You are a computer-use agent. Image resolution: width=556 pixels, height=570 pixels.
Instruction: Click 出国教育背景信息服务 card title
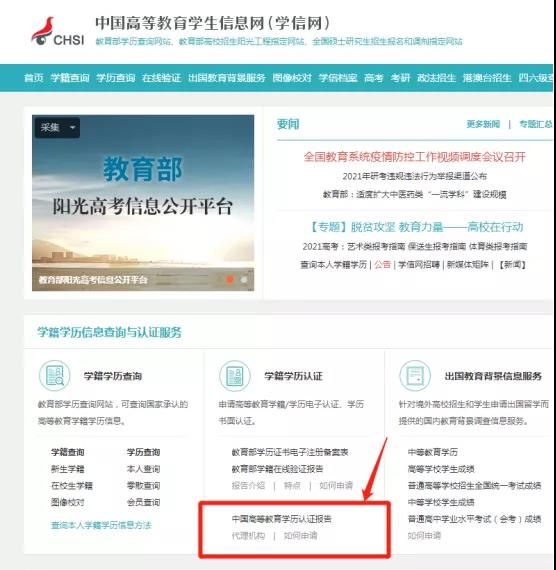[x=493, y=376]
